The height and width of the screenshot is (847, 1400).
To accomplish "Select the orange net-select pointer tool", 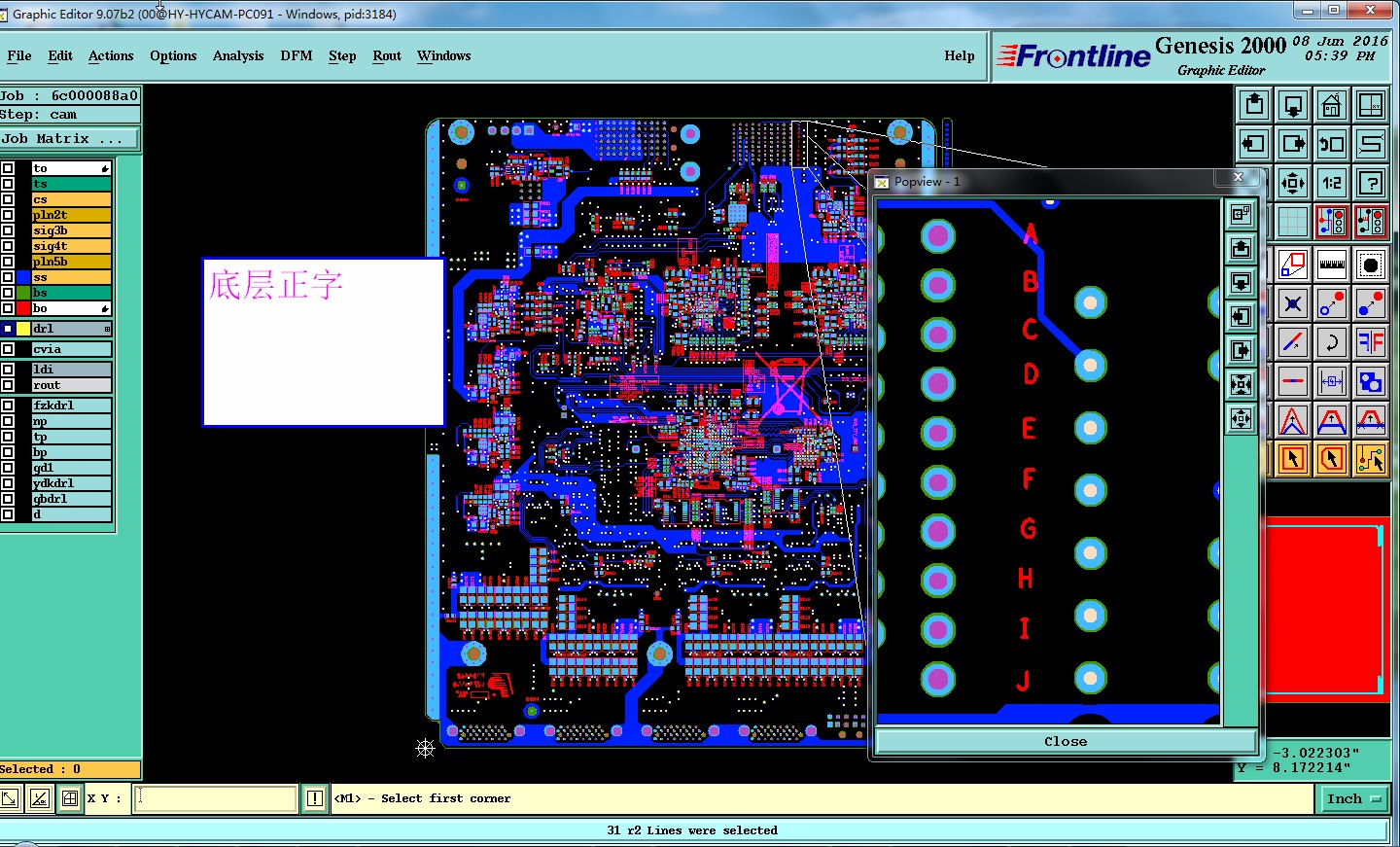I will (1370, 458).
